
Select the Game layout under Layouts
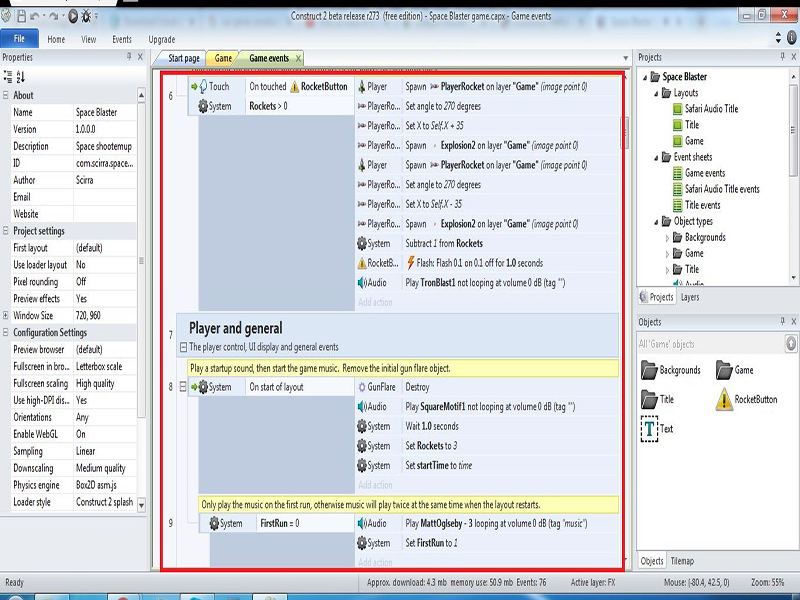[688, 141]
